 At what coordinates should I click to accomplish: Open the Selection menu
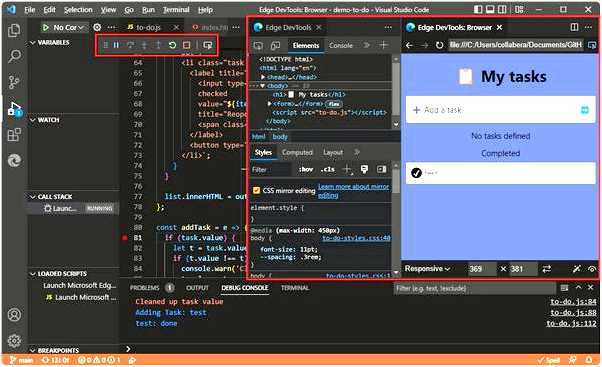tap(78, 10)
